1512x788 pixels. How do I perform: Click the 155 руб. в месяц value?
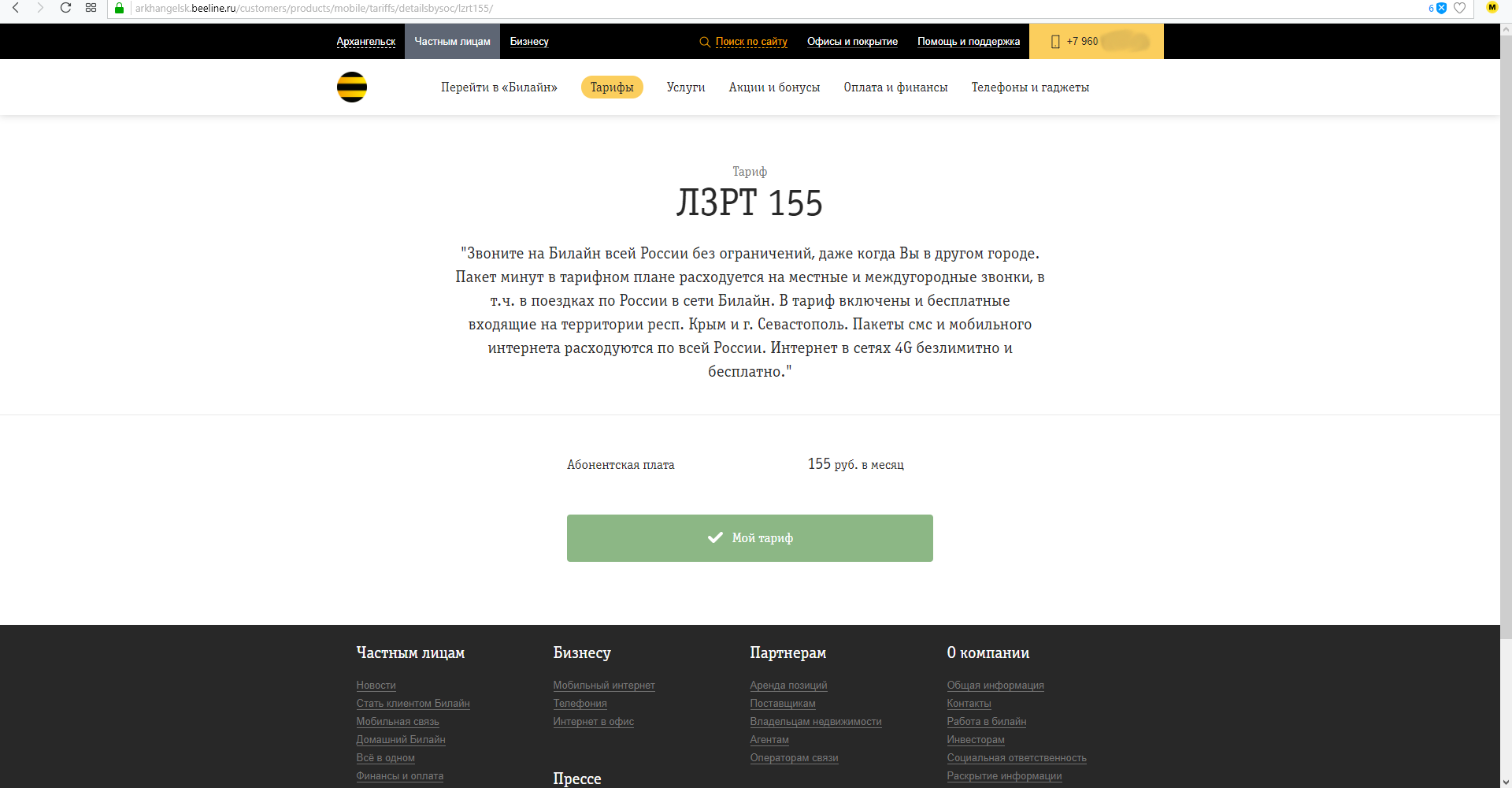point(856,464)
